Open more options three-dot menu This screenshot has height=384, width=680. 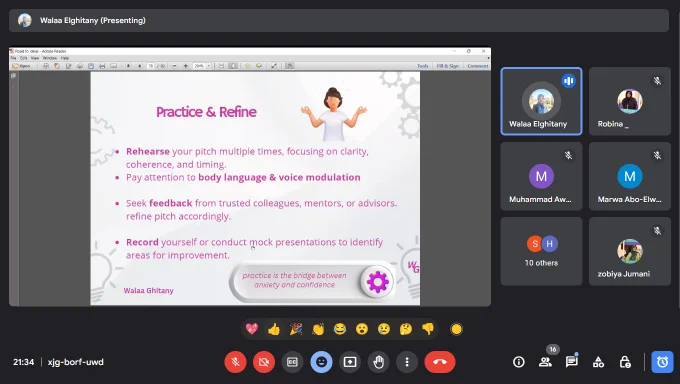[407, 362]
